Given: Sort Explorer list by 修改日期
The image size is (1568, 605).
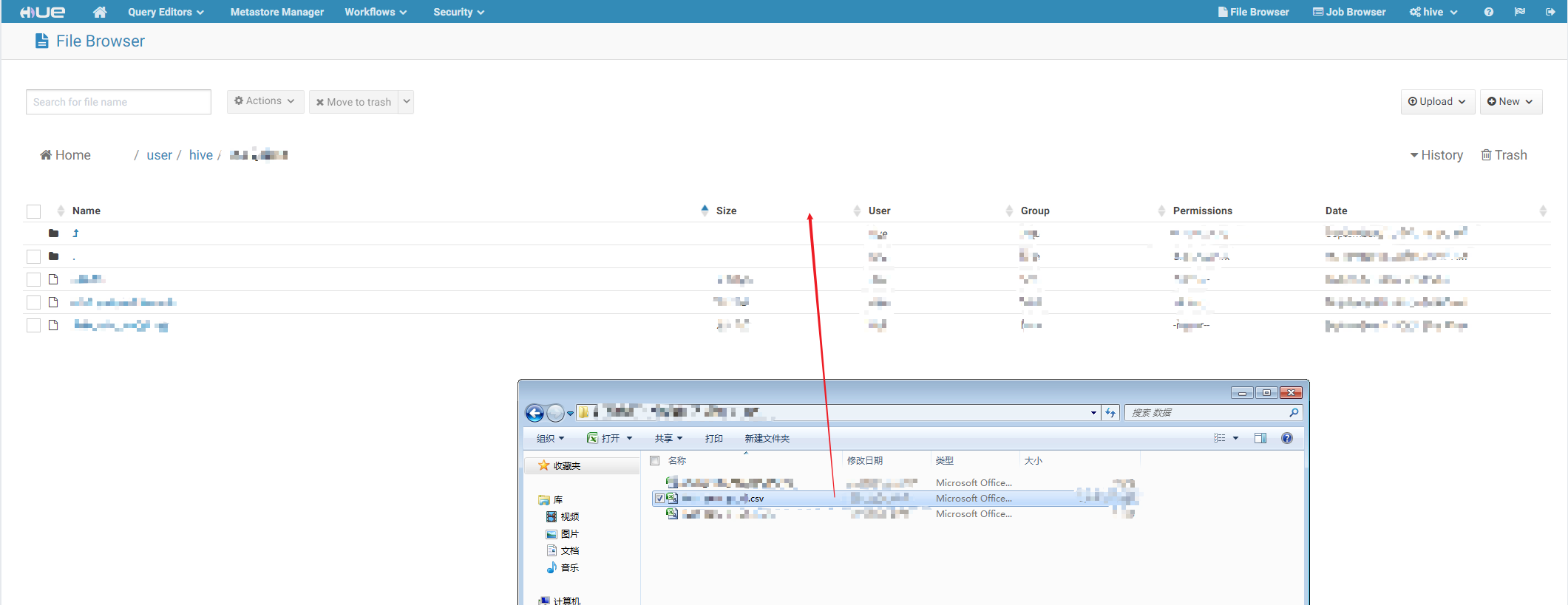Looking at the screenshot, I should [x=865, y=461].
